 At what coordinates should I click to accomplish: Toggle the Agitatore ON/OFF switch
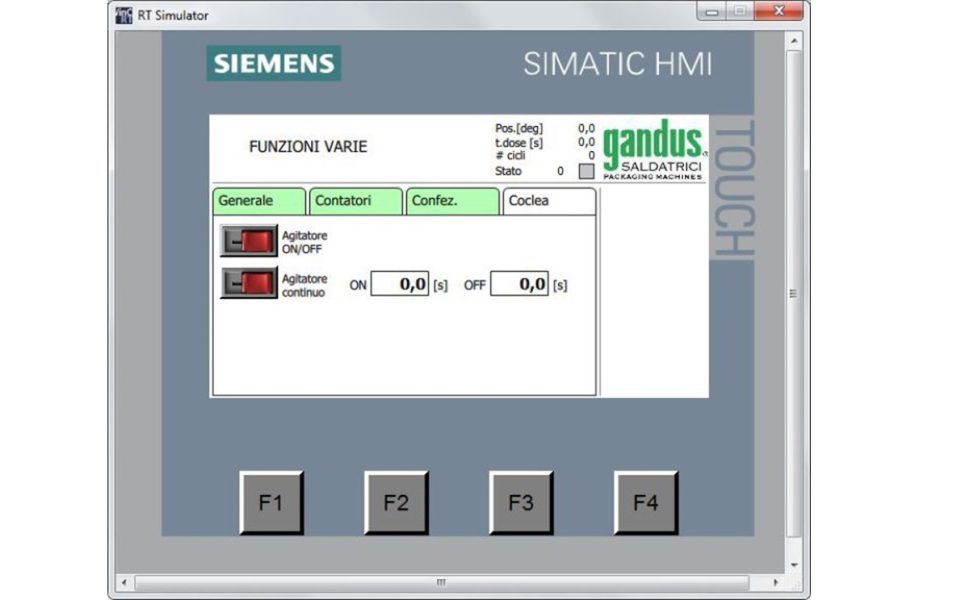[x=248, y=241]
